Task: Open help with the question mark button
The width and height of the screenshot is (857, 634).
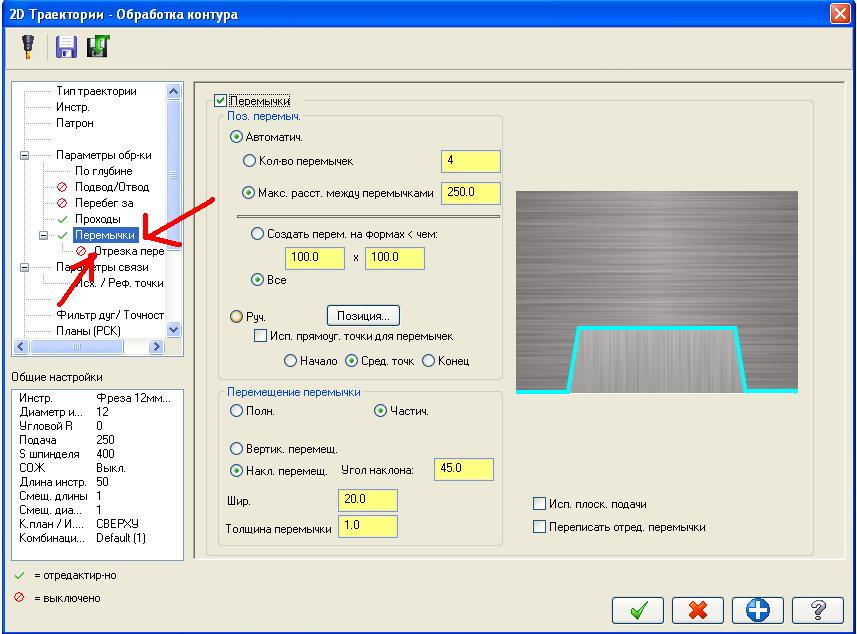Action: pyautogui.click(x=818, y=610)
